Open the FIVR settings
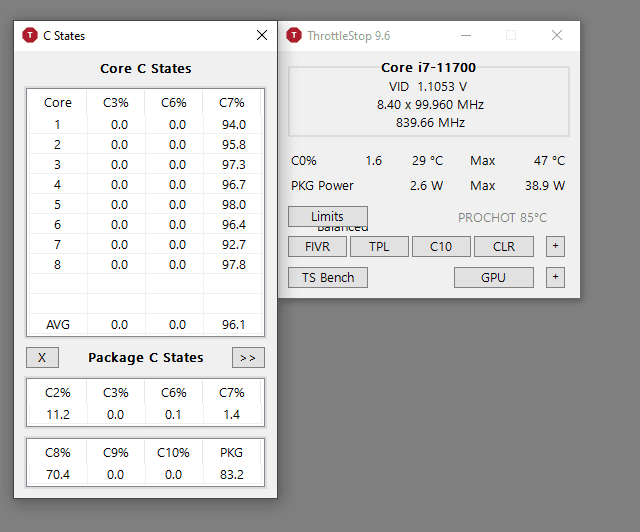640x532 pixels. [317, 247]
